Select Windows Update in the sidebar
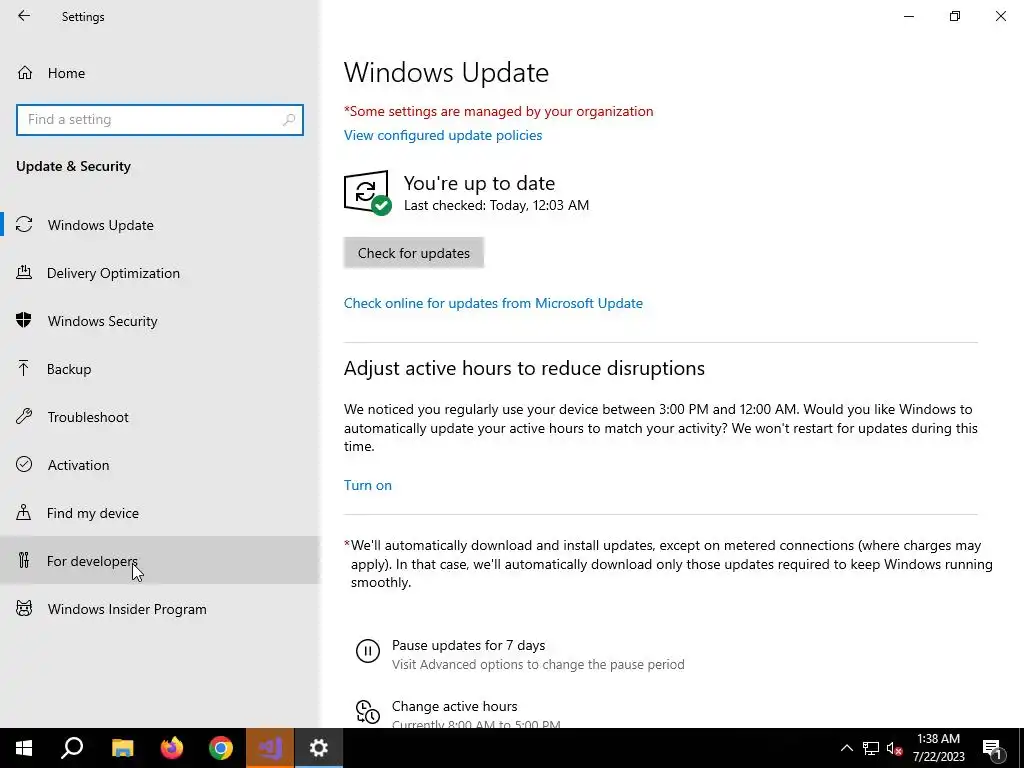This screenshot has height=768, width=1024. tap(160, 225)
